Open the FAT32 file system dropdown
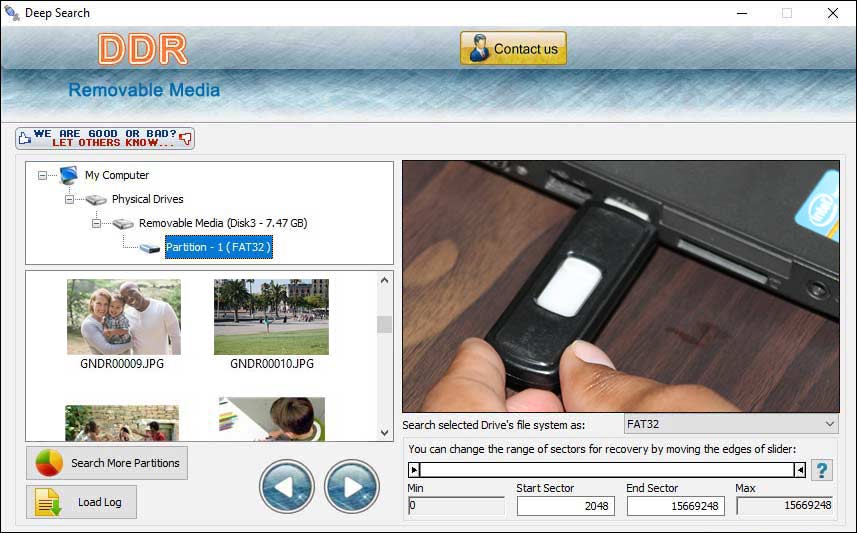The height and width of the screenshot is (533, 857). tap(731, 424)
